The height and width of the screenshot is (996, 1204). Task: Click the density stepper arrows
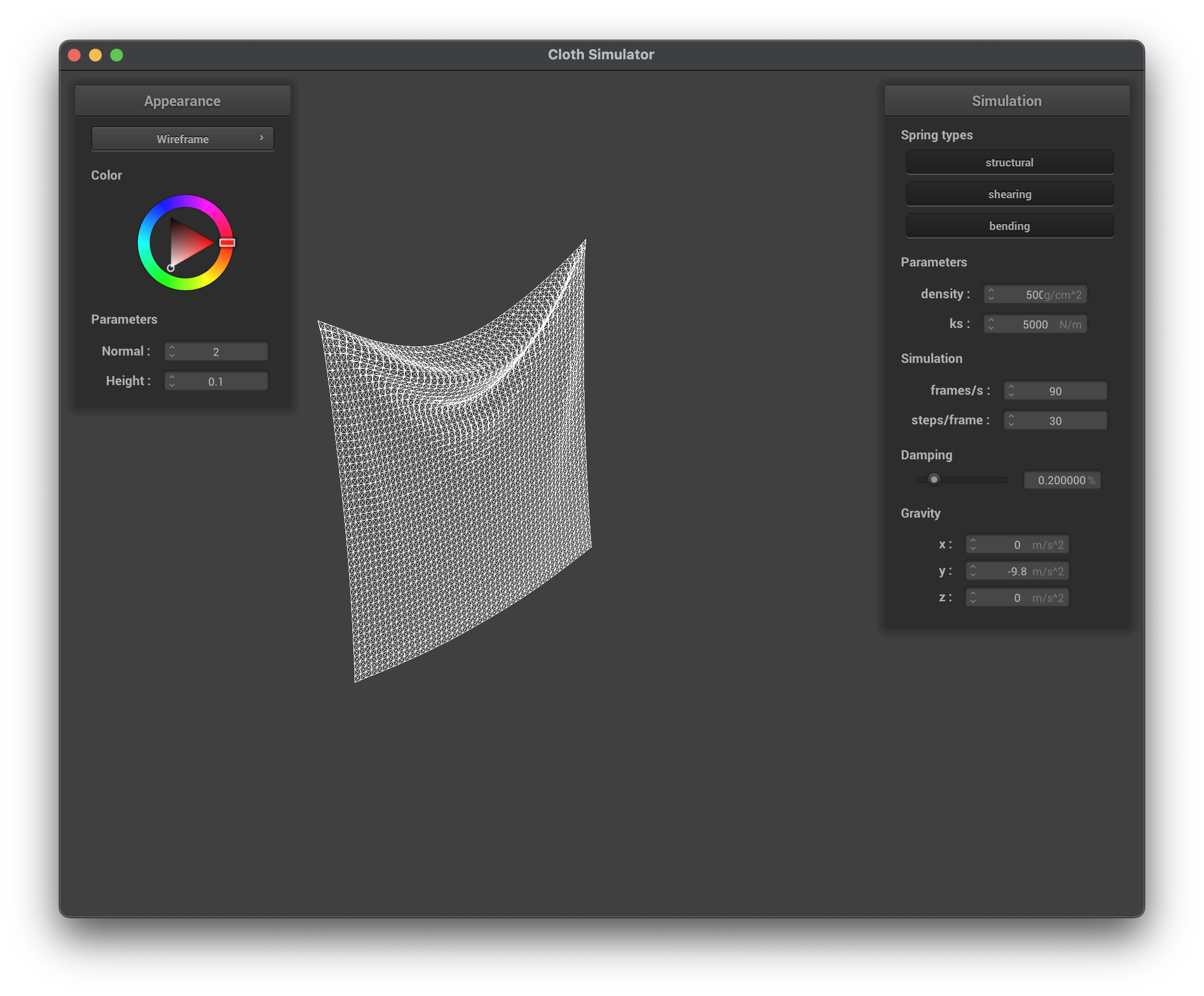point(991,295)
